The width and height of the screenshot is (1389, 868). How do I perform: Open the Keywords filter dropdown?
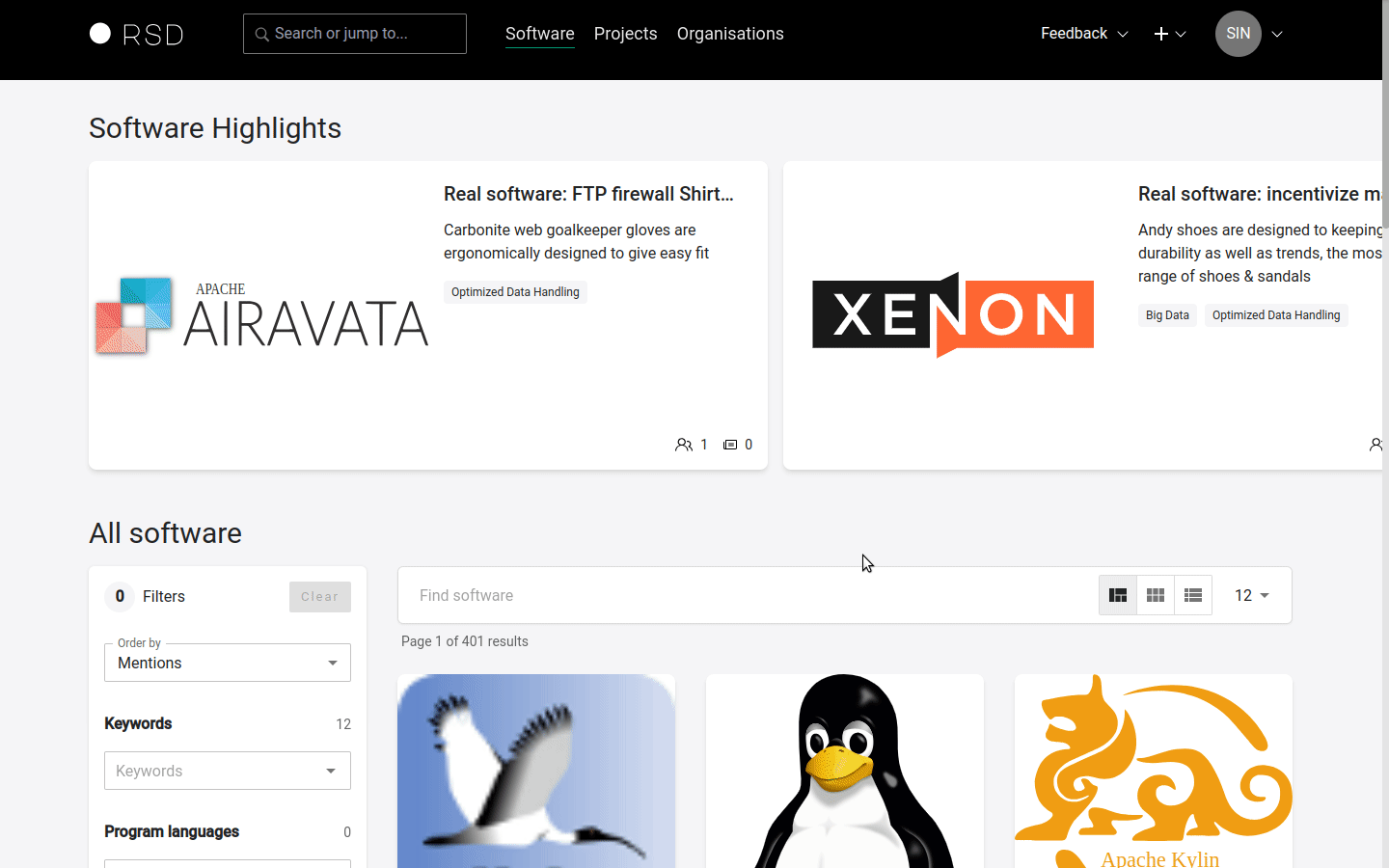point(228,771)
